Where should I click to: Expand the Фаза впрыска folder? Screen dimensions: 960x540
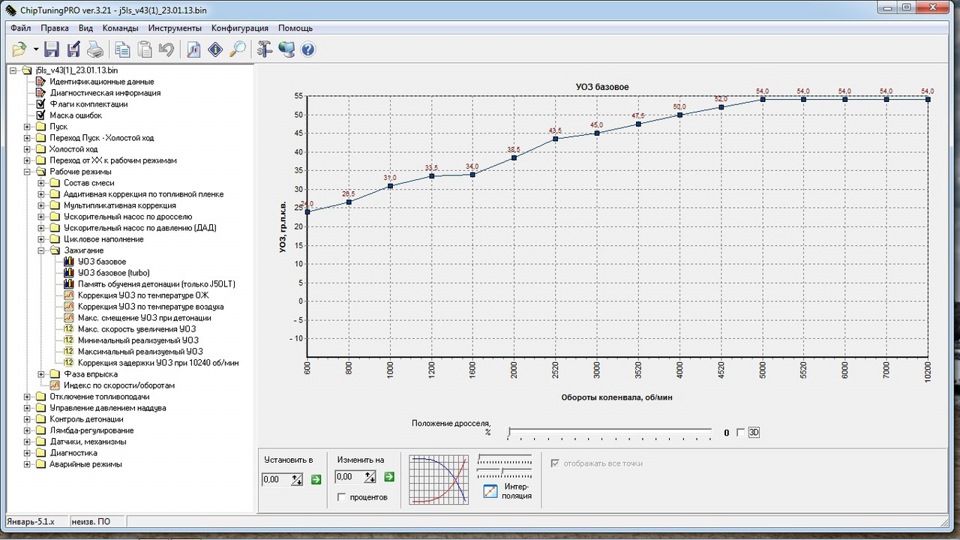click(41, 374)
